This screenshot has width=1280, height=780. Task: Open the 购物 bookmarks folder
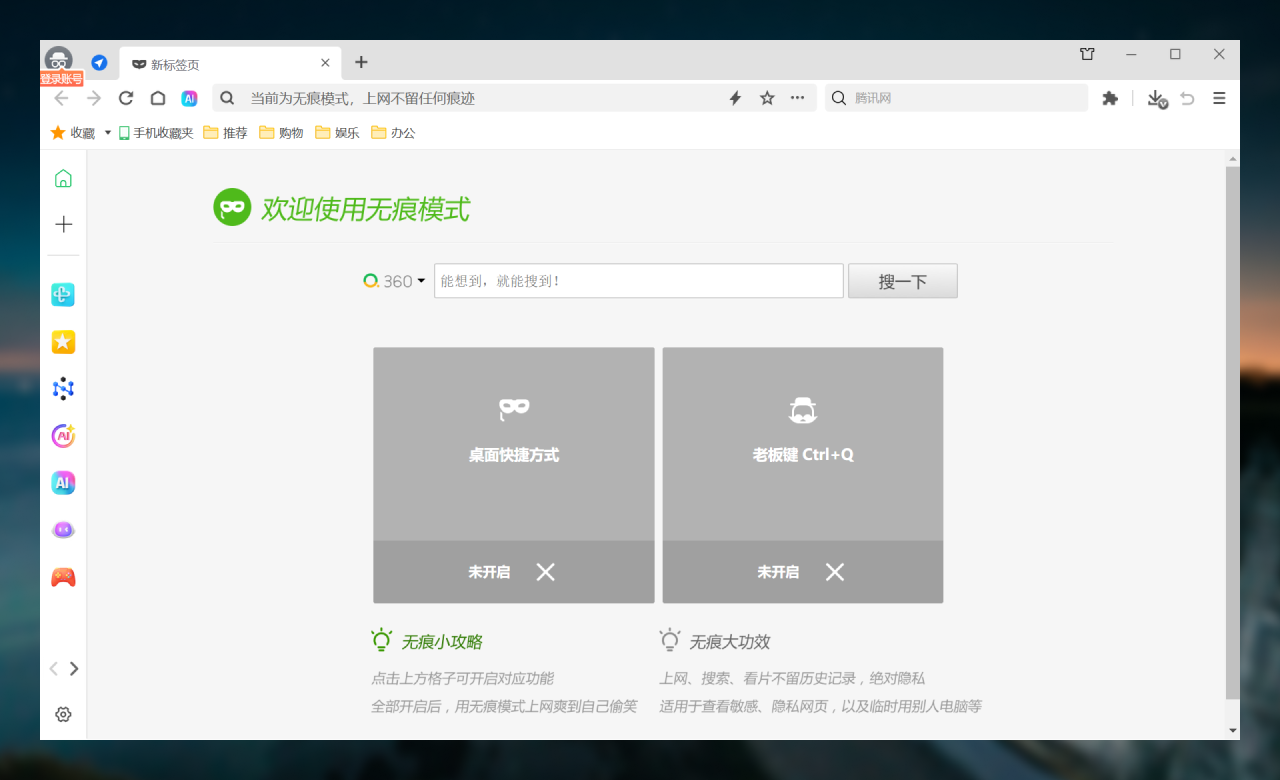coord(281,132)
